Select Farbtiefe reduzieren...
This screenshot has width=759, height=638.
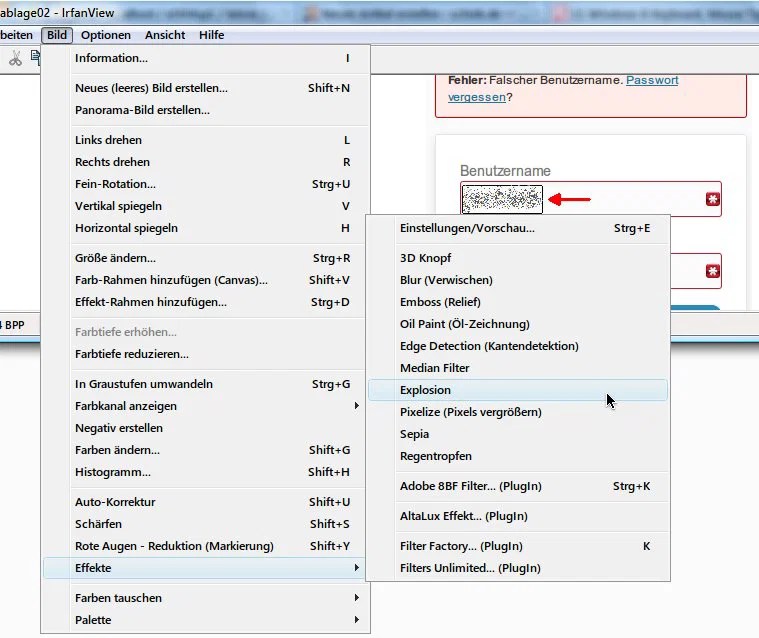(206, 354)
